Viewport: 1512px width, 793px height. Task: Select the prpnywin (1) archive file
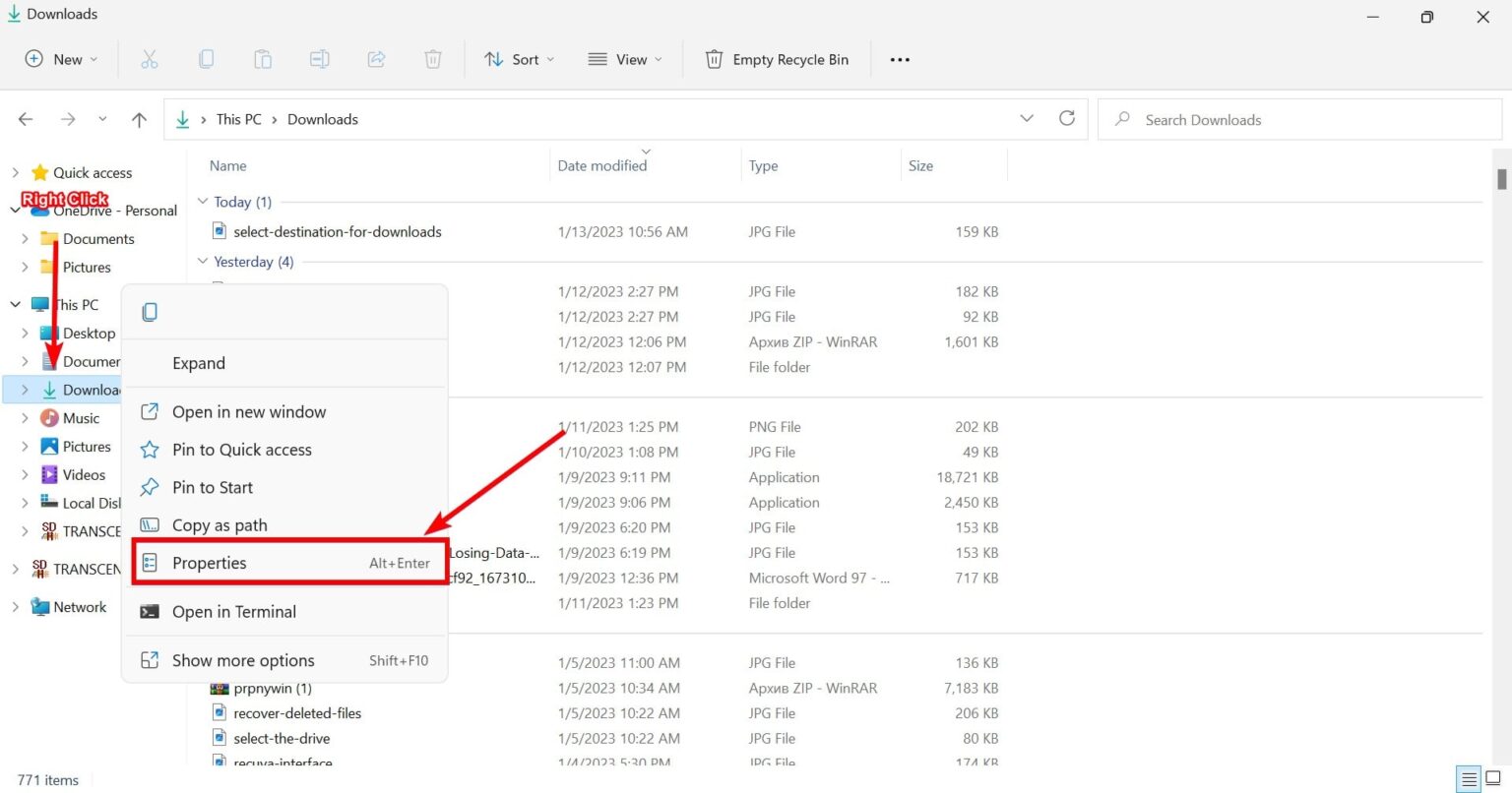click(x=273, y=688)
